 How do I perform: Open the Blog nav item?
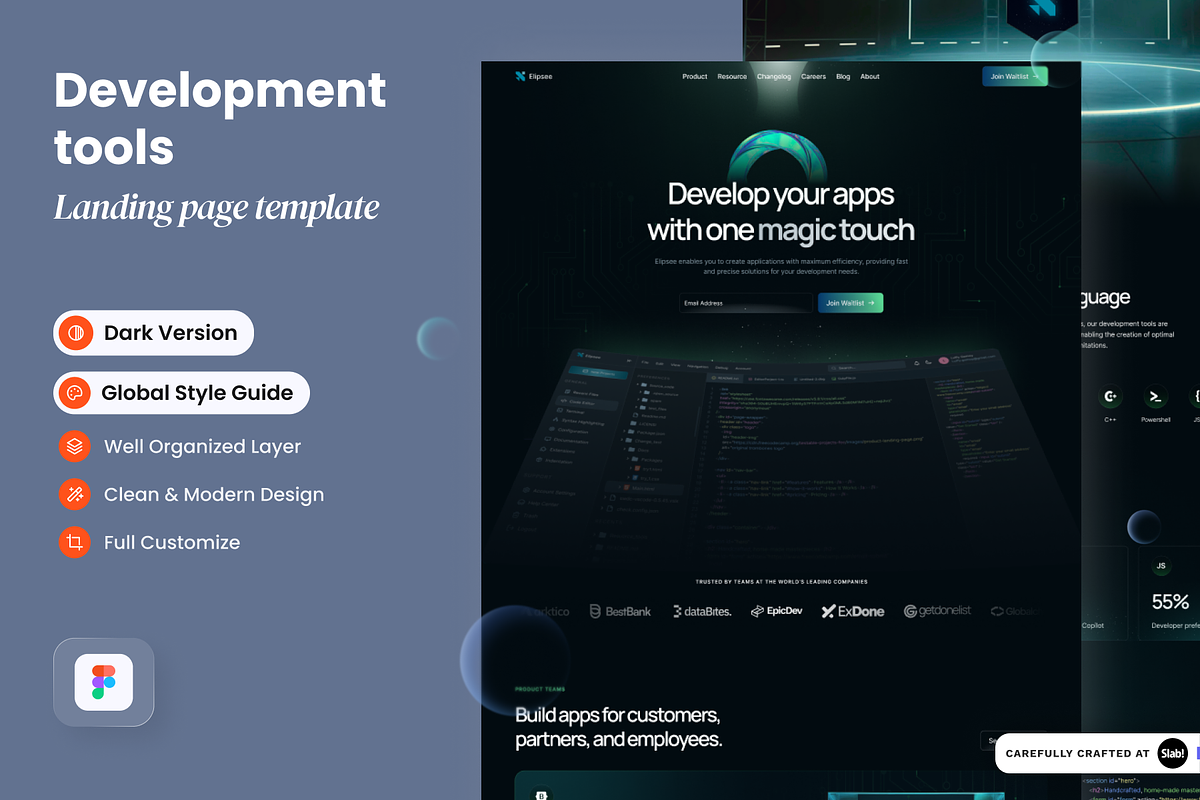tap(843, 77)
